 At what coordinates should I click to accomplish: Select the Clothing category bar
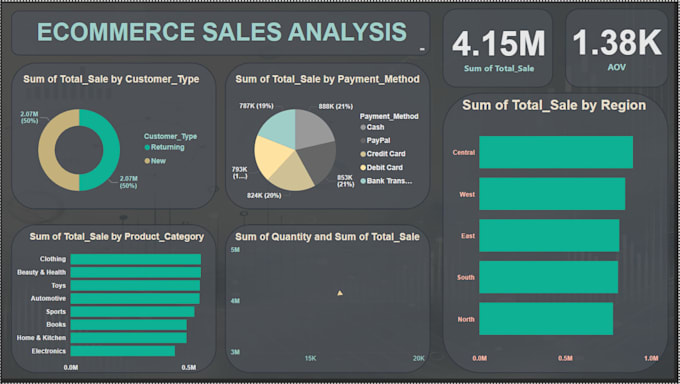click(136, 259)
